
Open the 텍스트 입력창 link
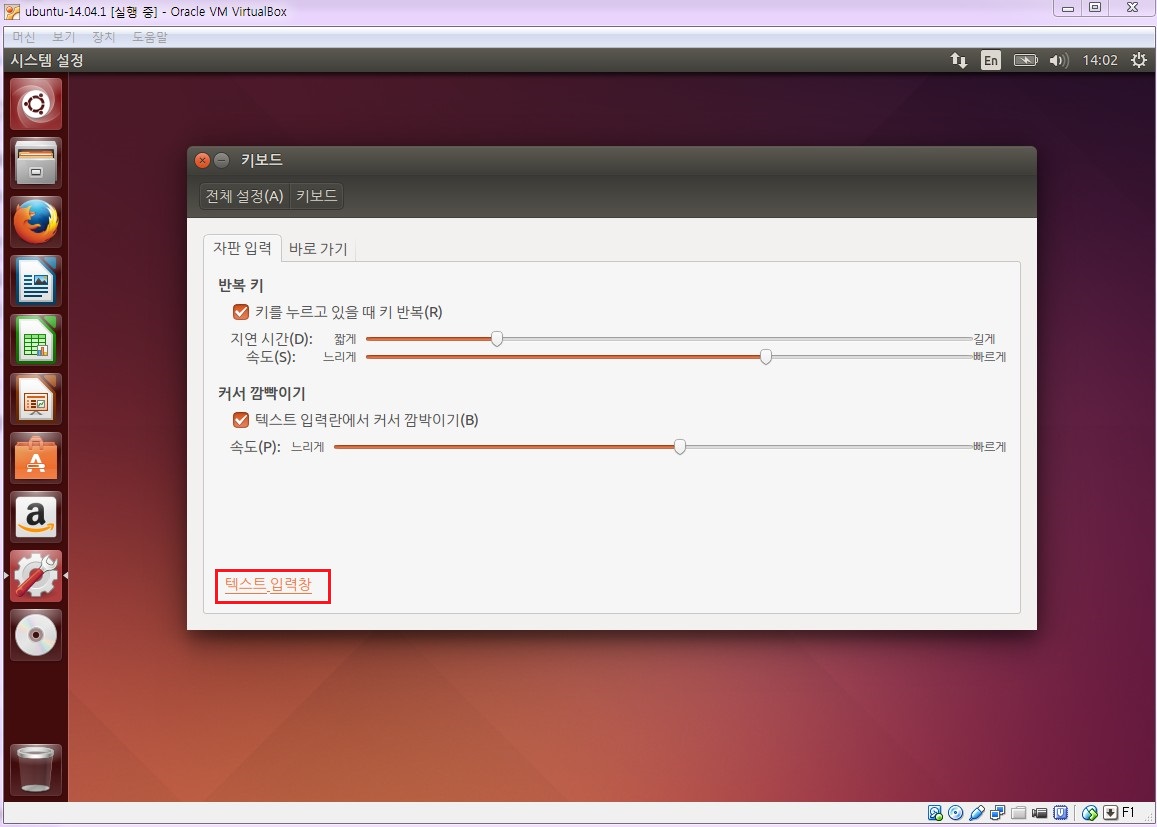click(272, 587)
